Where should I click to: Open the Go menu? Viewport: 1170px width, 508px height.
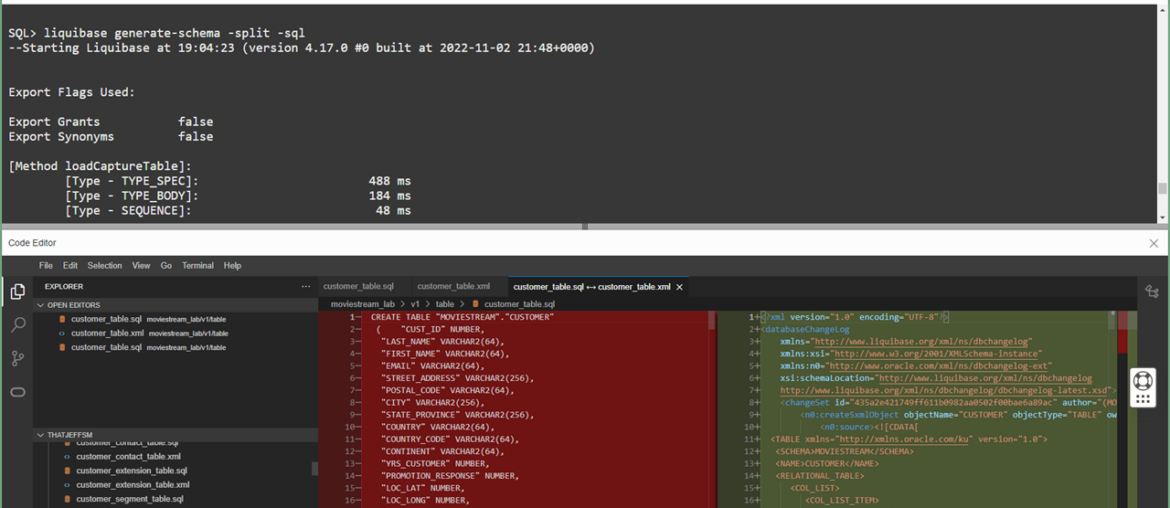point(166,266)
